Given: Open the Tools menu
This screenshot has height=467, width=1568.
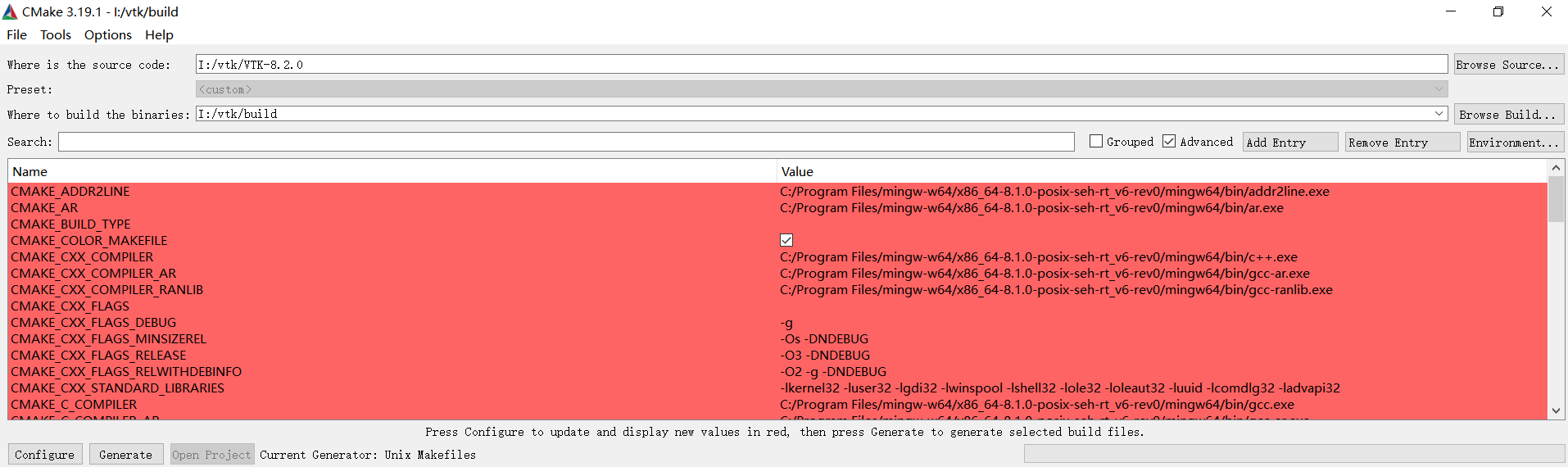Looking at the screenshot, I should (56, 34).
